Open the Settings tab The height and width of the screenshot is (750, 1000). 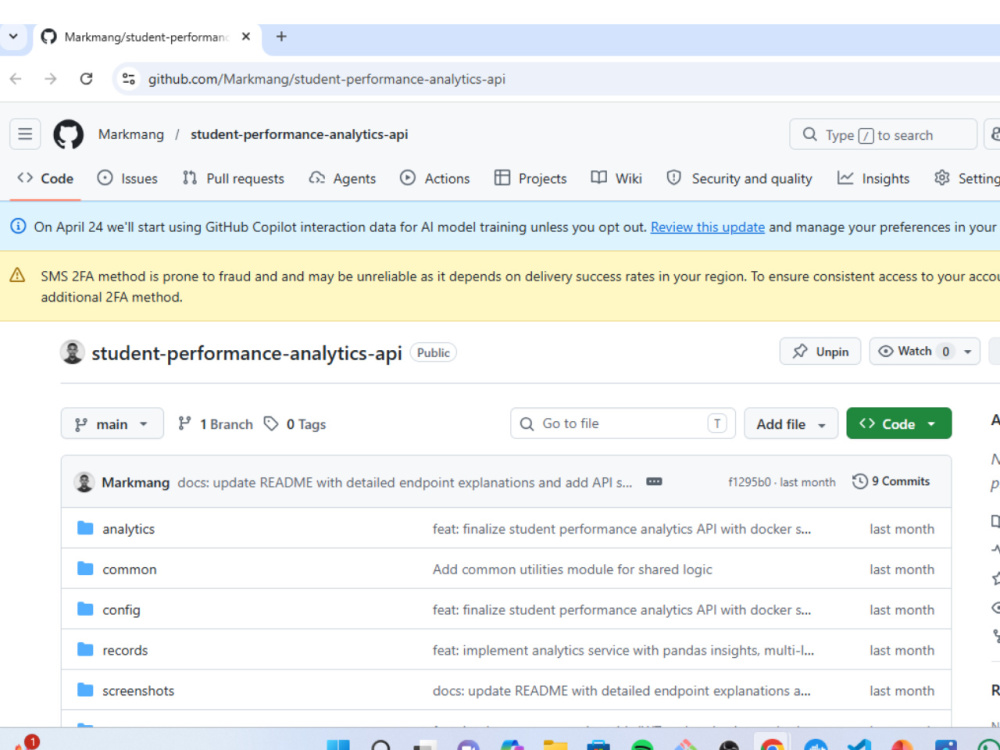click(x=967, y=179)
